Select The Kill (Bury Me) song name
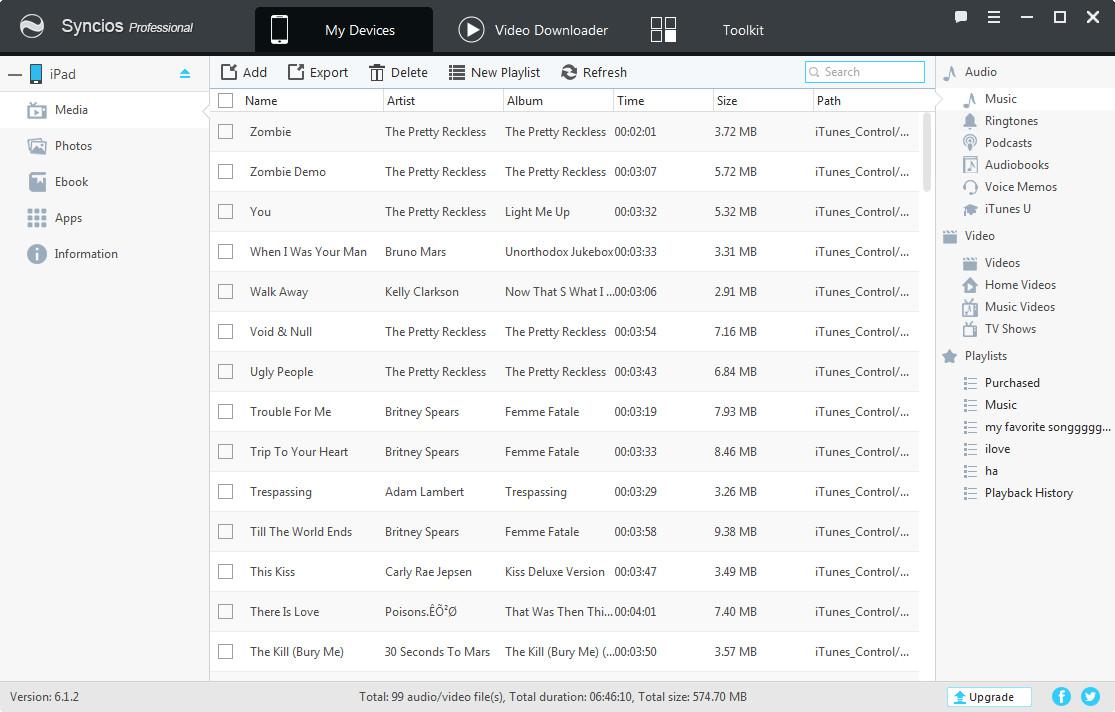1115x712 pixels. point(297,652)
